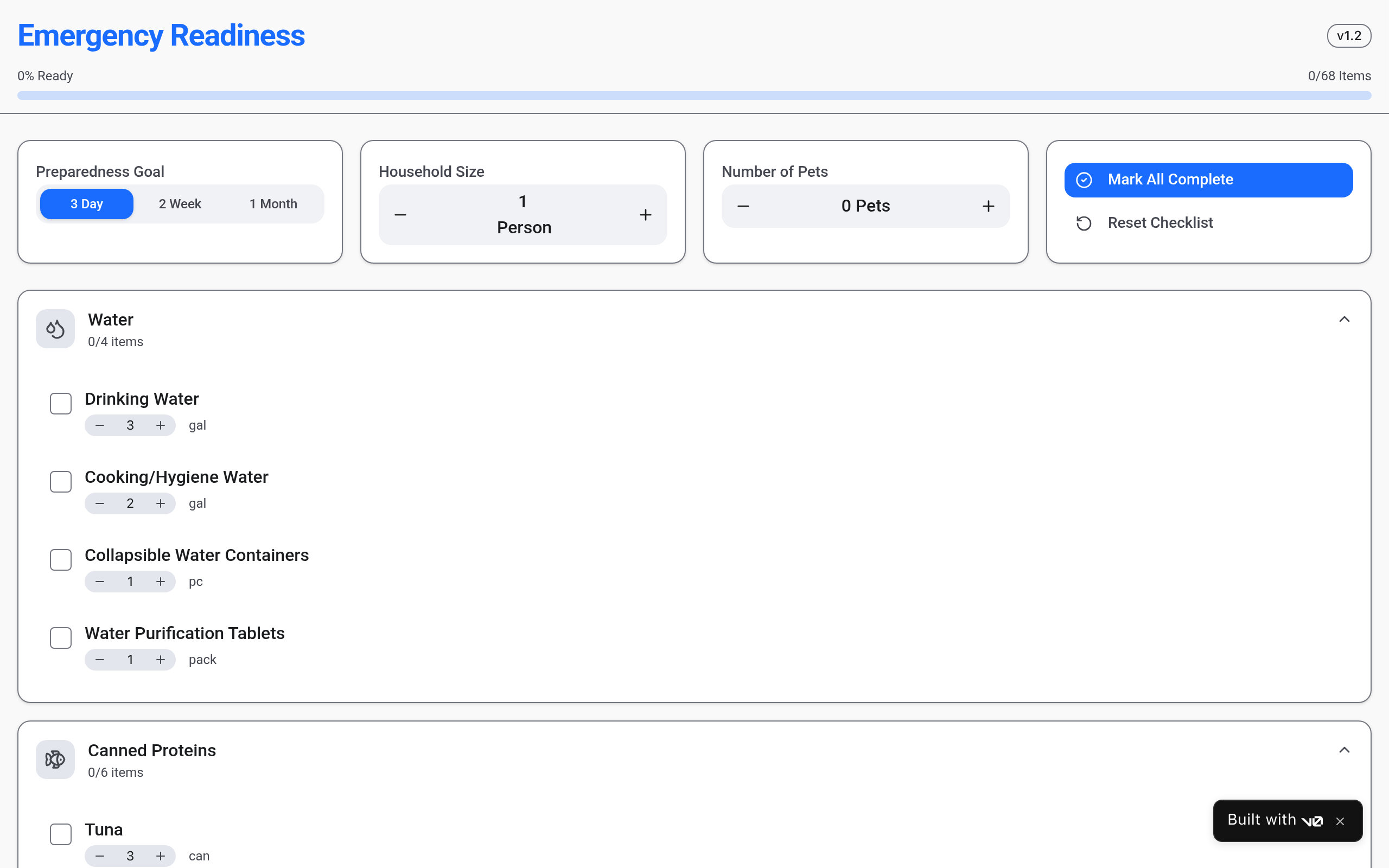
Task: Click the readiness progress bar
Action: (x=694, y=95)
